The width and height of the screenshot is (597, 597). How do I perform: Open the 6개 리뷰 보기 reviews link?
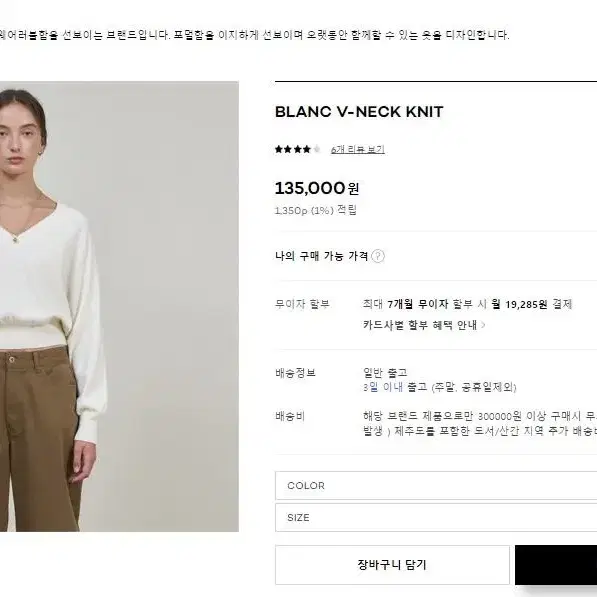coord(358,150)
